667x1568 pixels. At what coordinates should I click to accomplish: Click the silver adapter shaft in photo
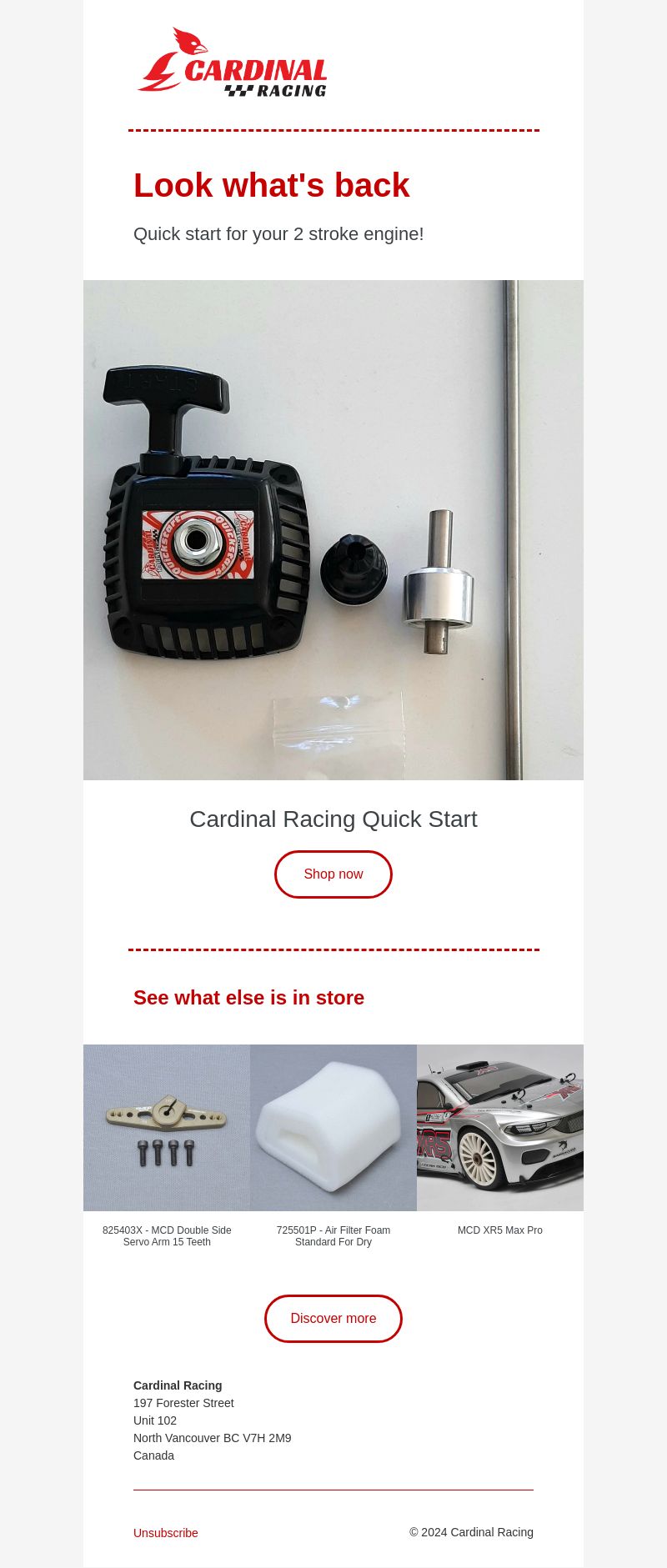point(438,582)
